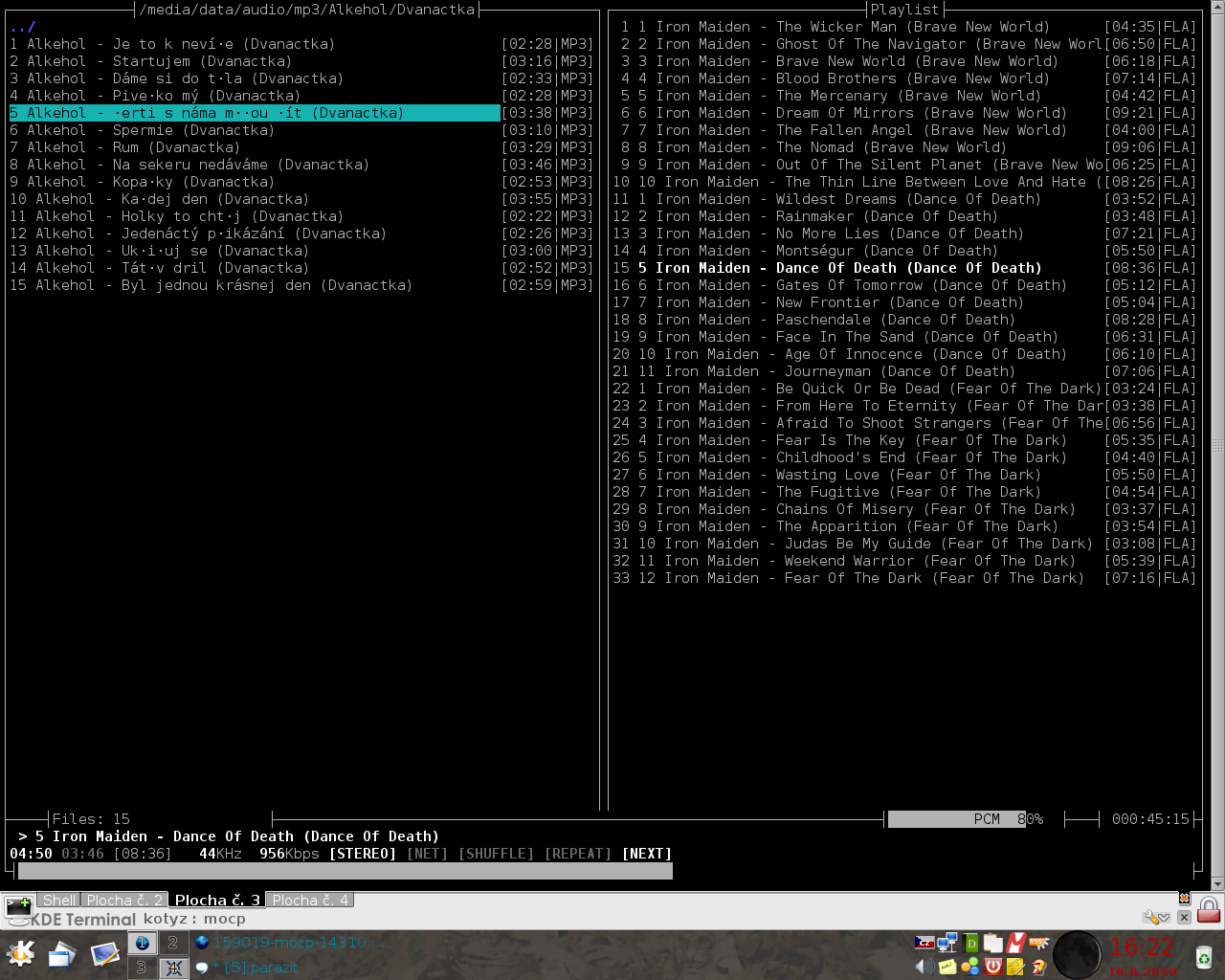
Task: Open the green dictionary tray icon
Action: tap(970, 943)
